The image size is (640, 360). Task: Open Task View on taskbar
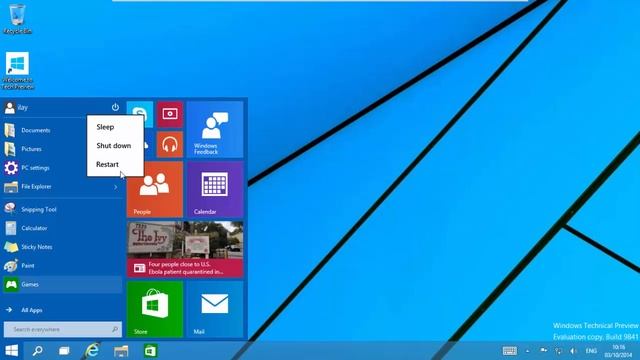pos(64,351)
